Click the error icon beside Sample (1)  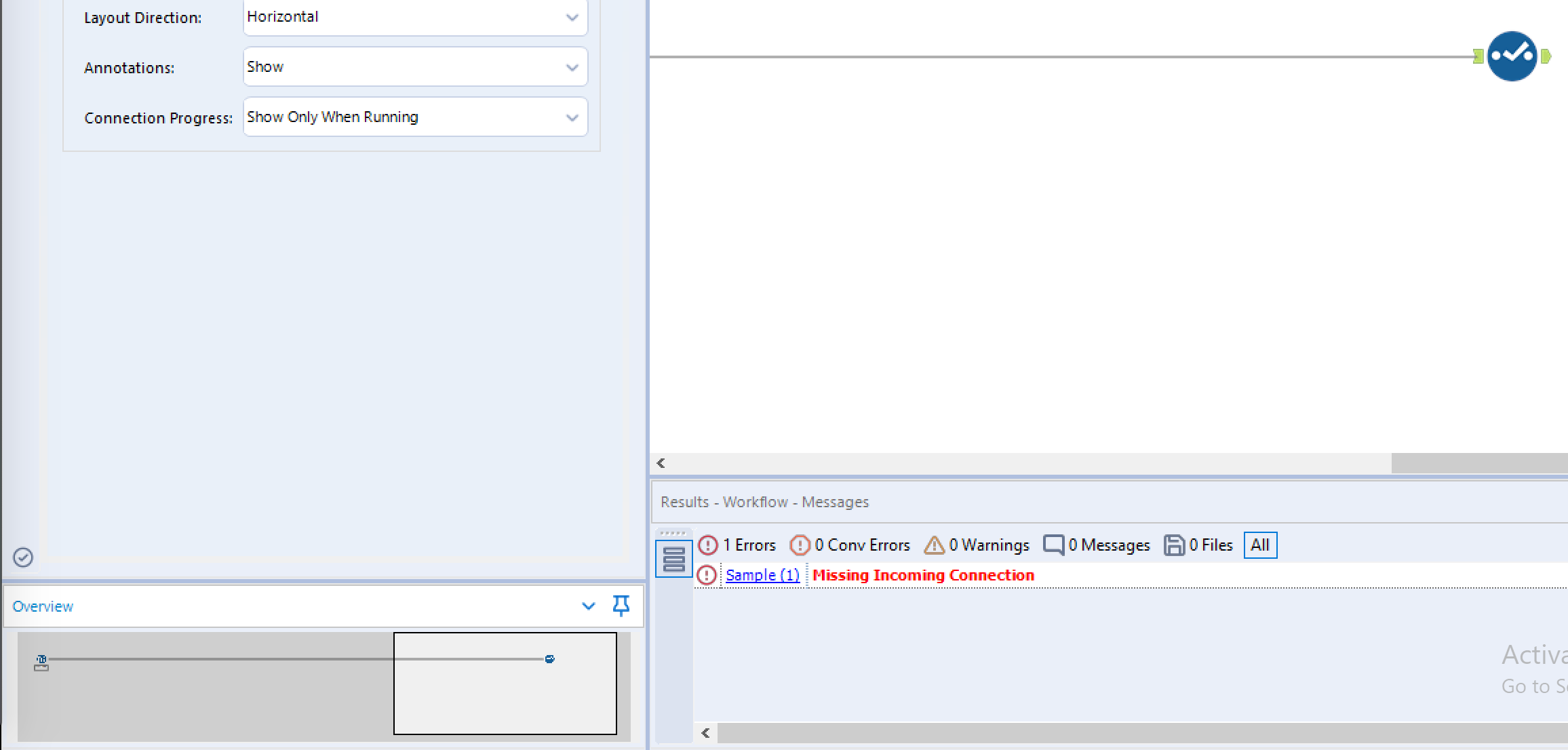(706, 574)
